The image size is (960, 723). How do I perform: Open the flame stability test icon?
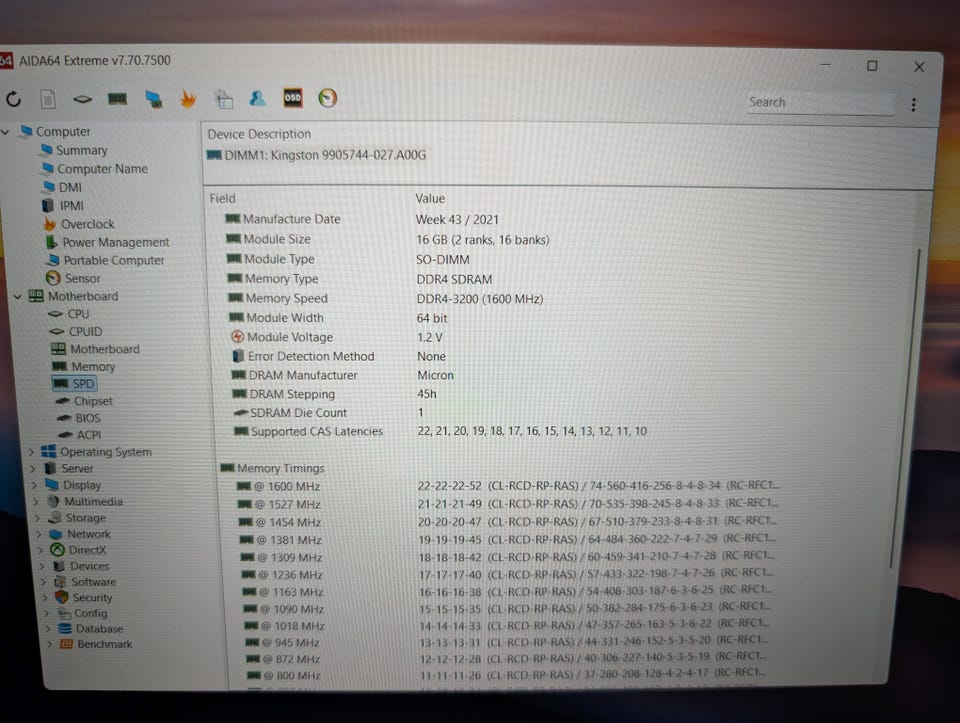point(189,99)
